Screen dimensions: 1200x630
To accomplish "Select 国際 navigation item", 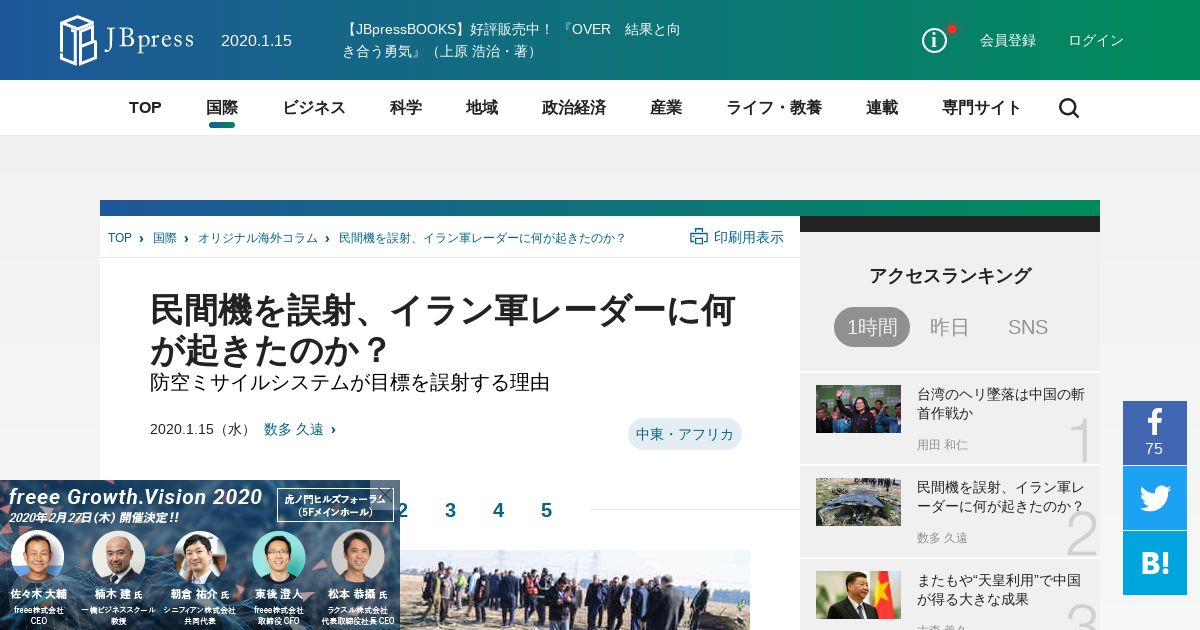I will pos(222,108).
